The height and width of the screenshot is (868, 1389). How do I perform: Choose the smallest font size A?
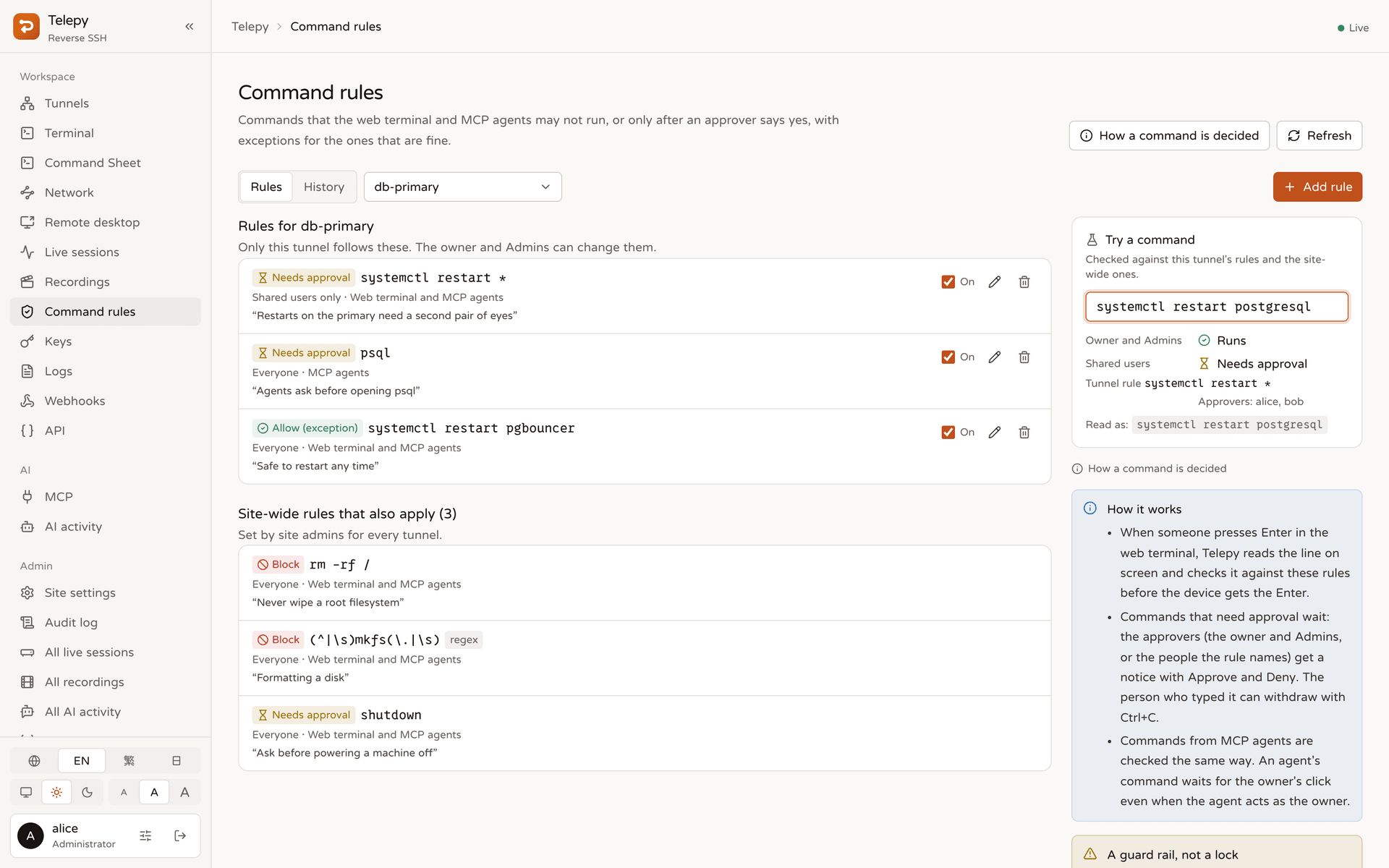click(x=124, y=793)
